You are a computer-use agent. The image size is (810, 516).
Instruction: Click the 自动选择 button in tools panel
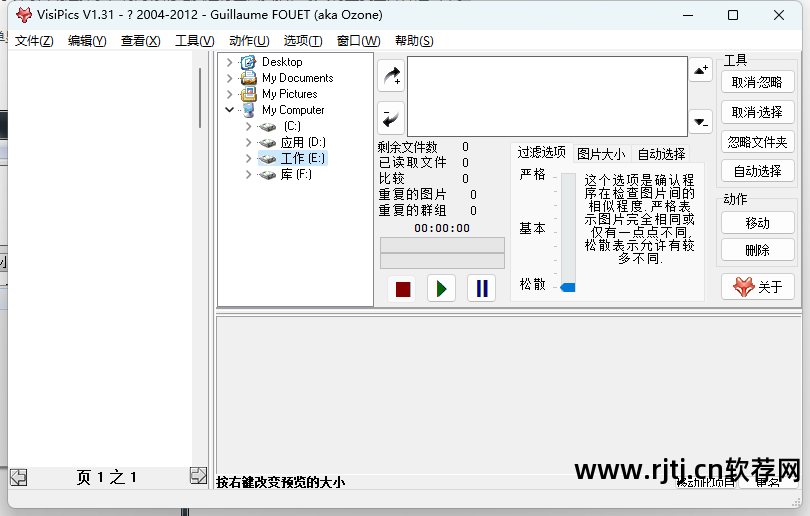757,171
